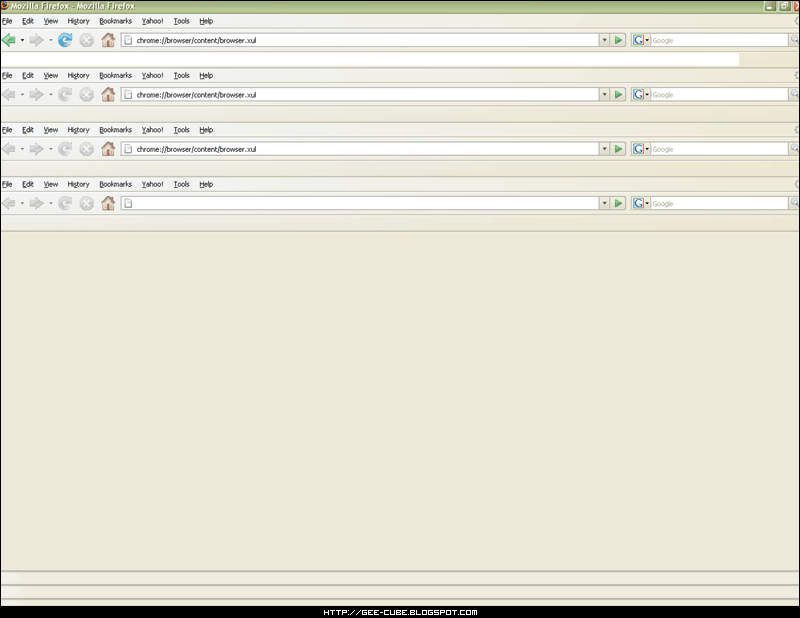Click the Go arrow in the third nested toolbar
This screenshot has width=800, height=618.
pos(618,149)
